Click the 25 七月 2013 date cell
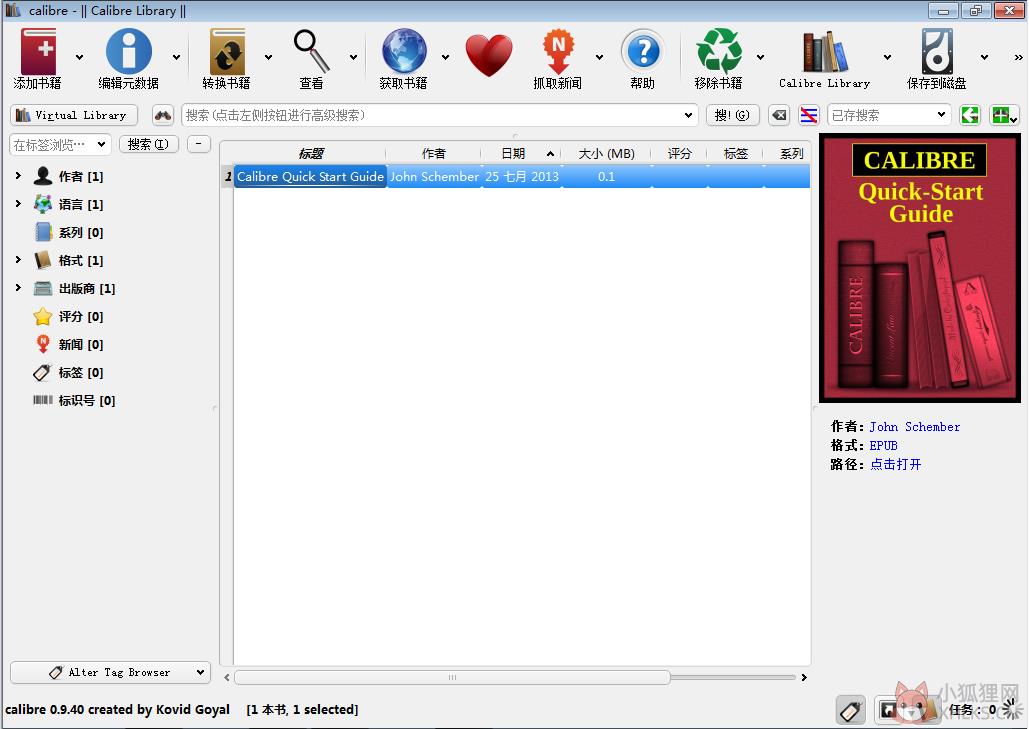The image size is (1029, 729). (x=522, y=177)
